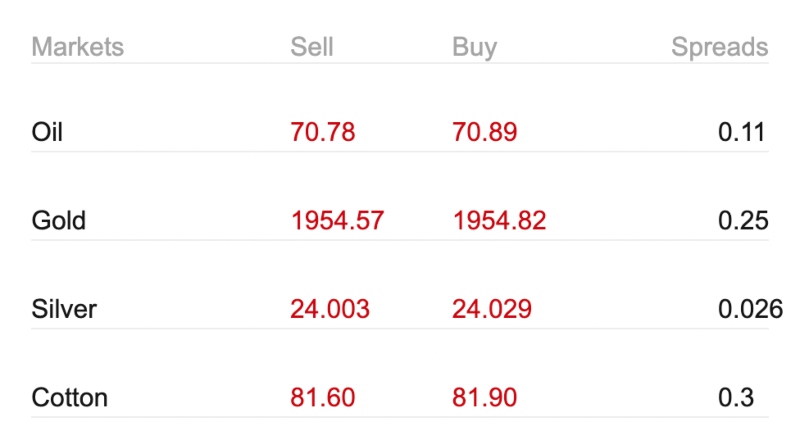Click the Silver spread value 0.026
This screenshot has height=431, width=800.
coord(751,309)
